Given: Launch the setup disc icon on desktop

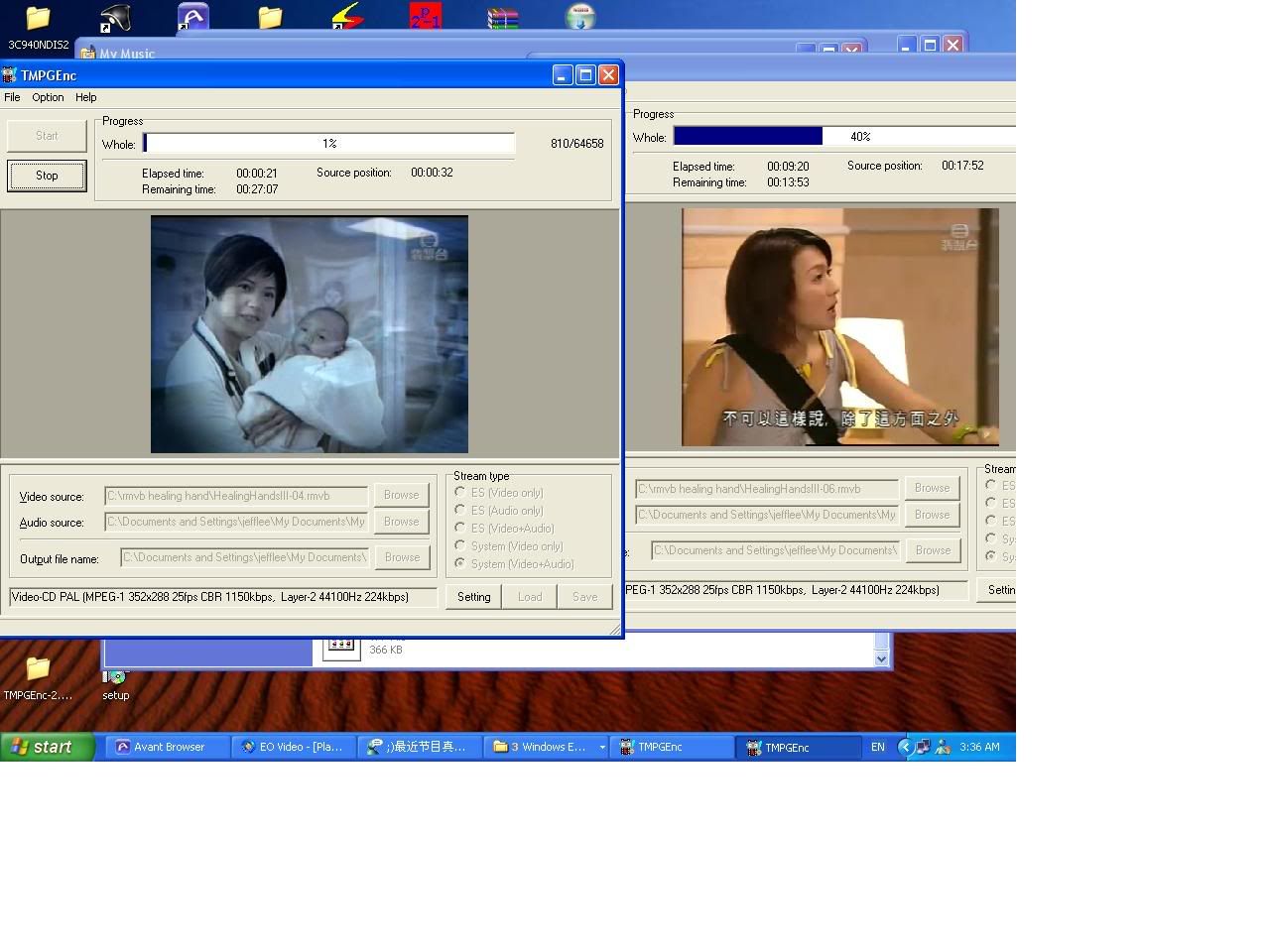Looking at the screenshot, I should [116, 677].
